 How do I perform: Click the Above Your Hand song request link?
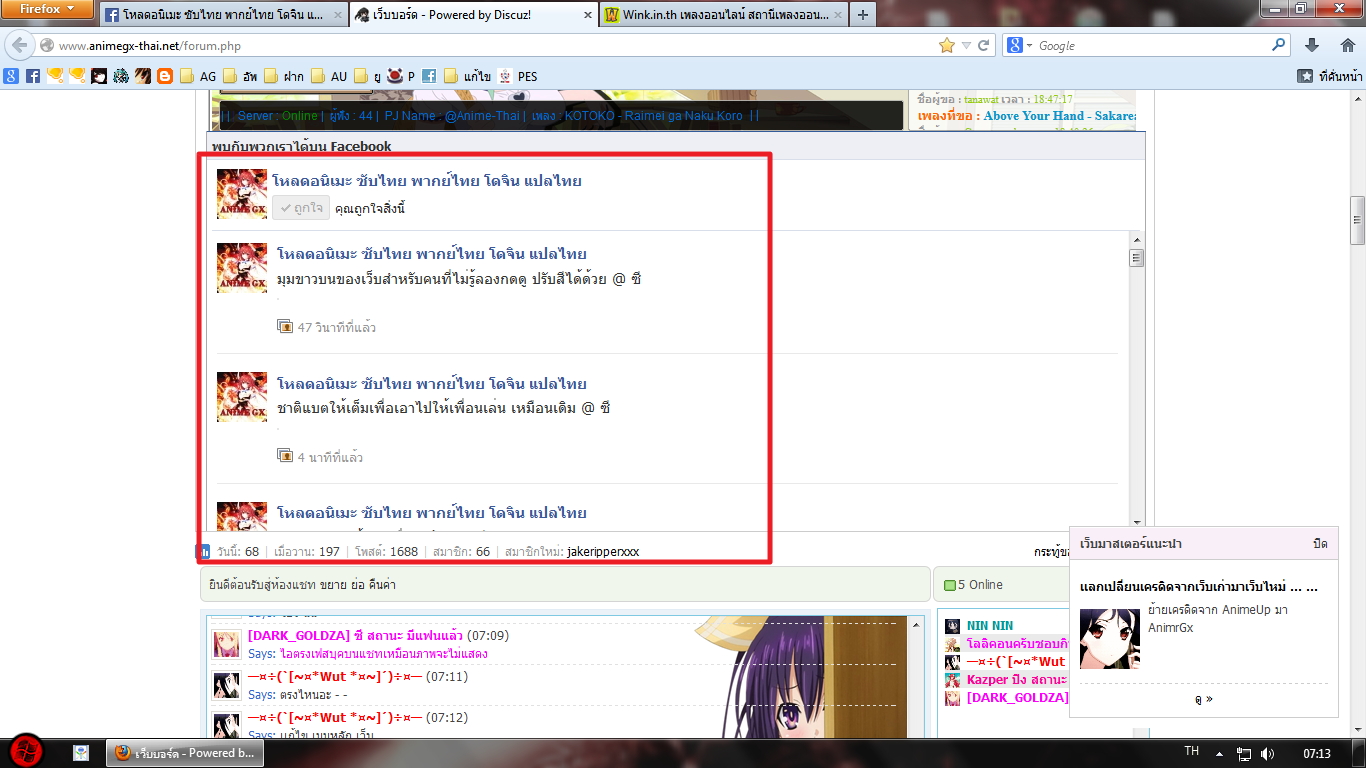pyautogui.click(x=1059, y=116)
